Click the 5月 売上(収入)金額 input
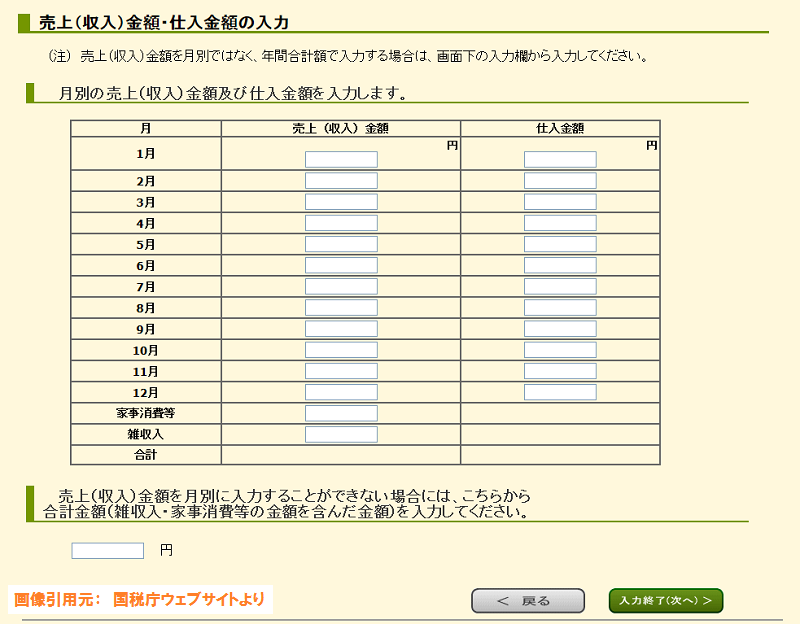The image size is (800, 624). 341,244
